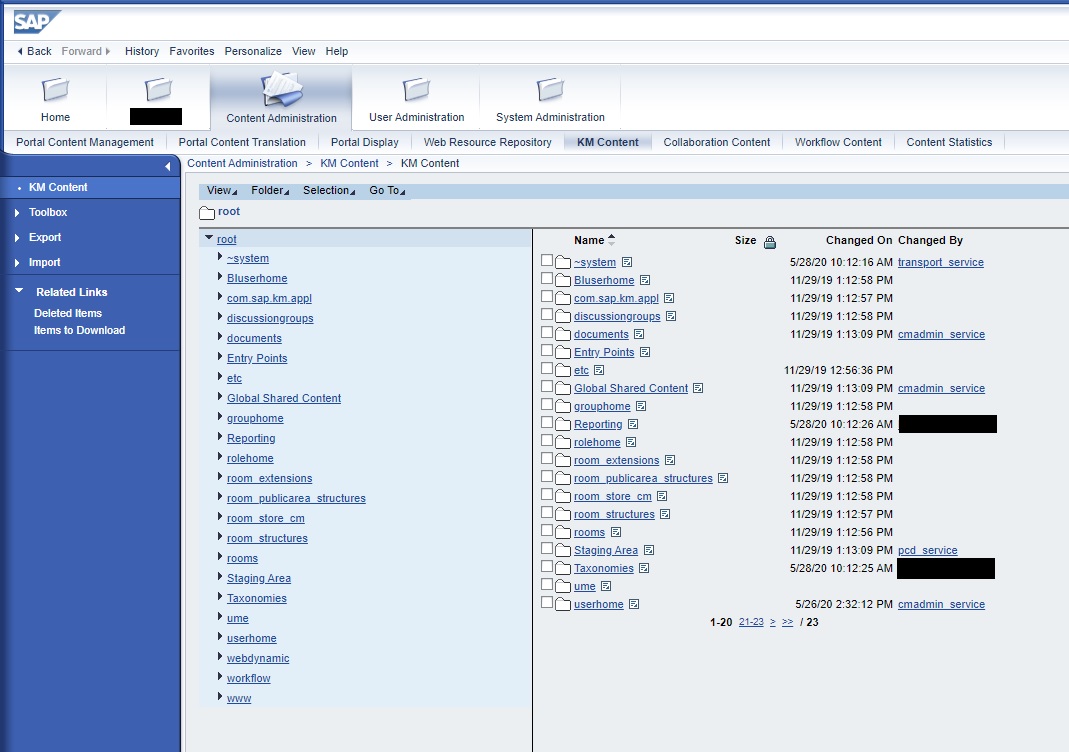Expand Global Shared Content tree node
Image resolution: width=1069 pixels, height=752 pixels.
(220, 396)
